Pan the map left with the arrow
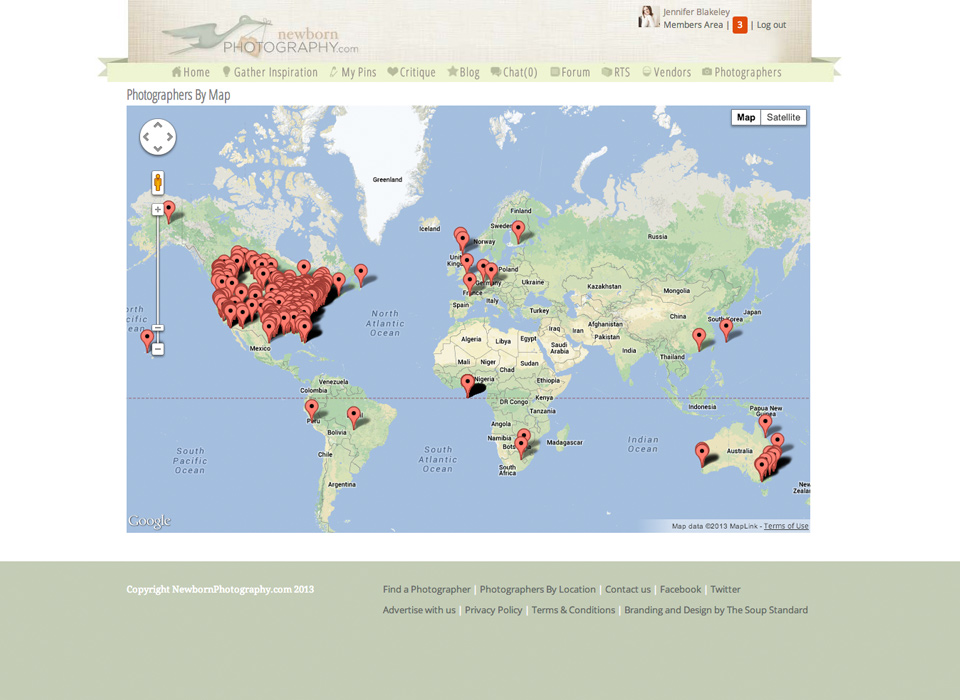 click(146, 137)
